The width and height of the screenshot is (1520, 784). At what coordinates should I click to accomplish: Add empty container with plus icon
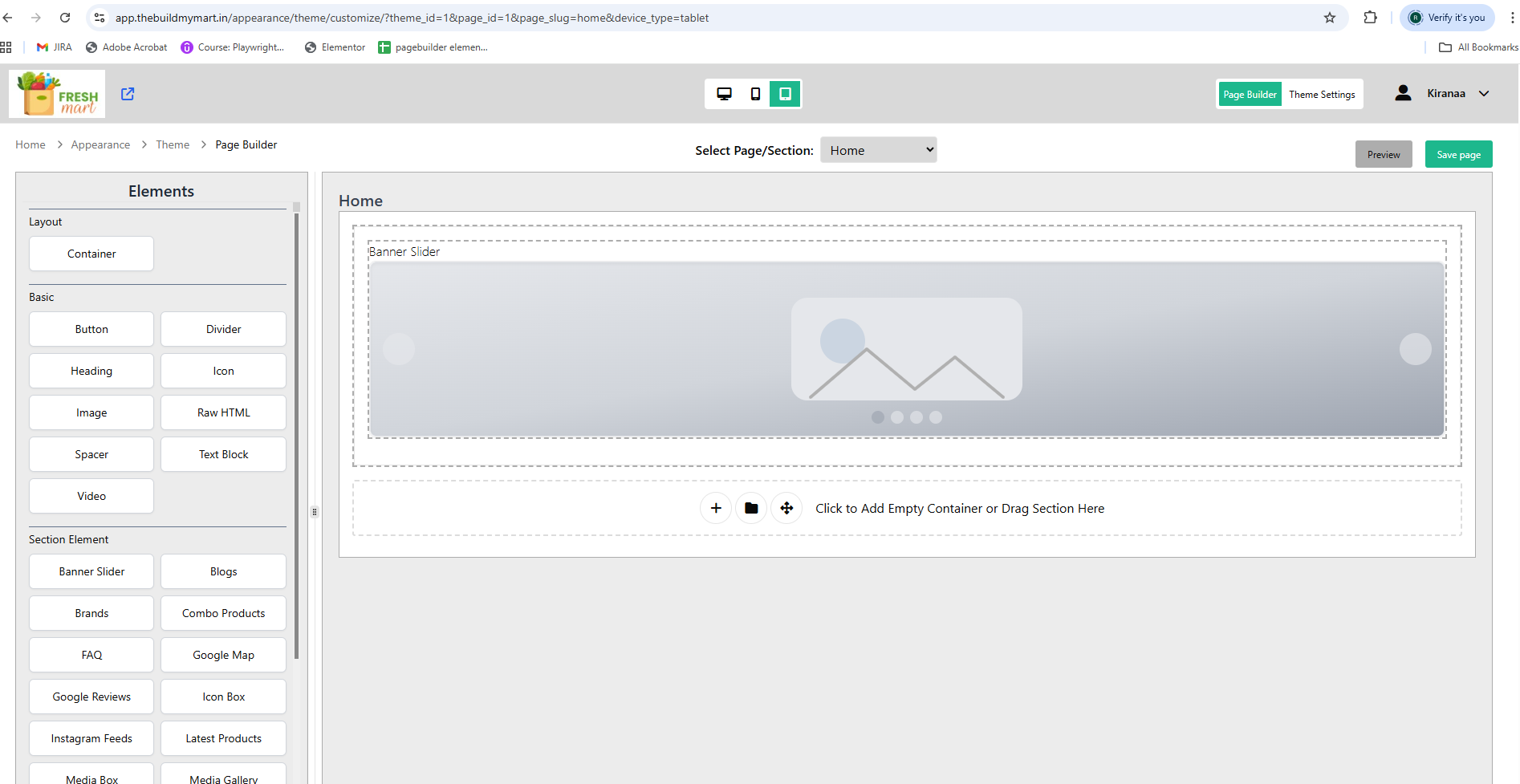coord(716,508)
